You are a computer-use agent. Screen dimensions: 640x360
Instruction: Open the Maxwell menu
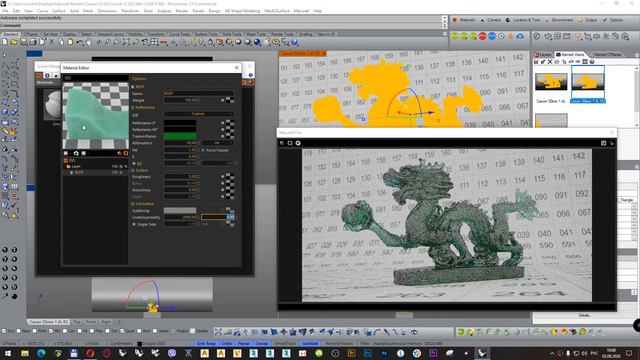[x=301, y=11]
